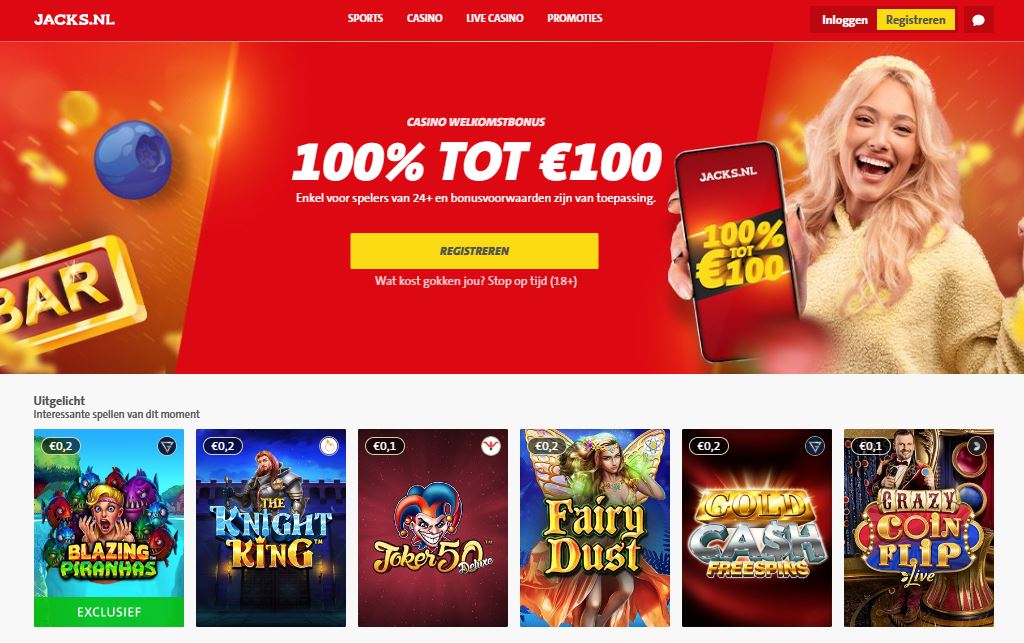The width and height of the screenshot is (1024, 643).
Task: Launch the Blazing Piranhas game
Action: pyautogui.click(x=109, y=527)
